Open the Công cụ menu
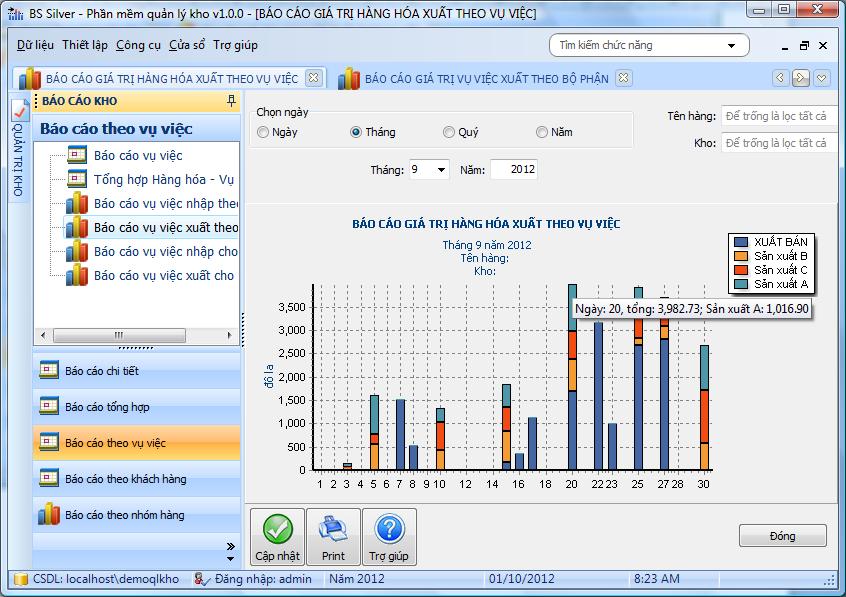 click(x=138, y=45)
